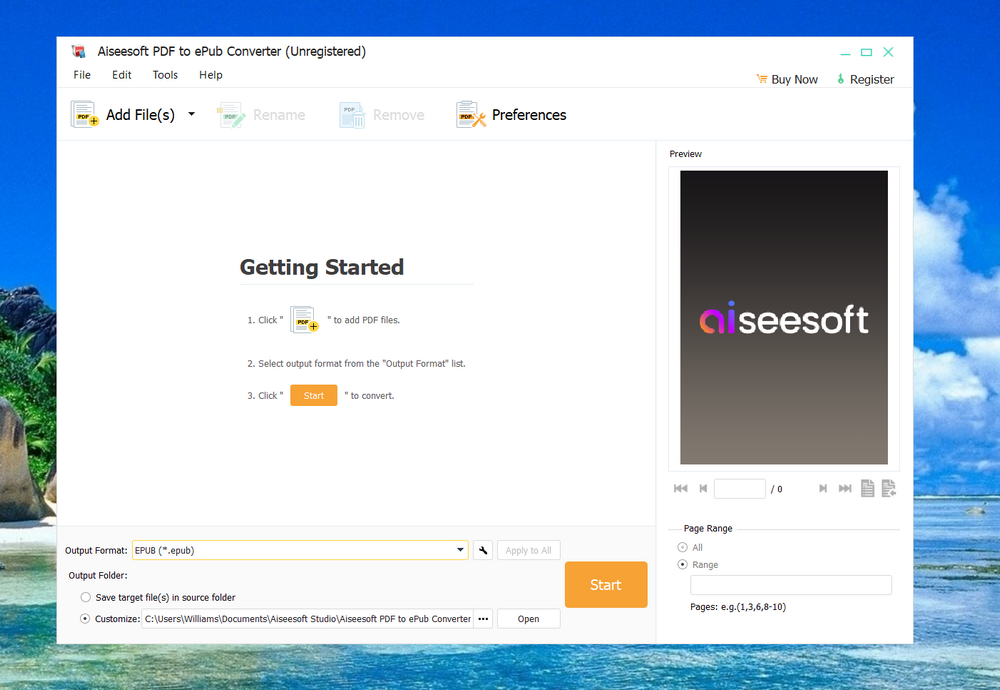Click the Remove toolbar icon
The width and height of the screenshot is (1000, 690).
351,115
